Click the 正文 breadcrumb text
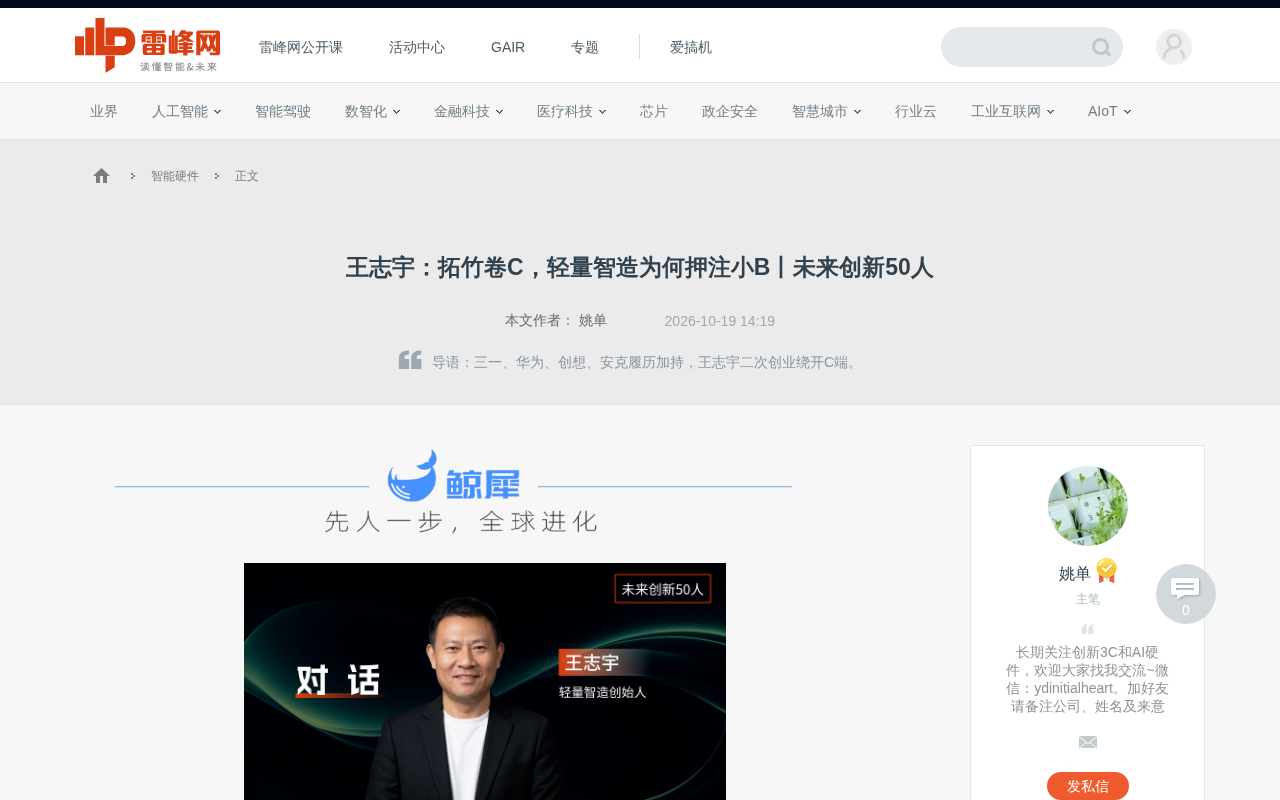 pos(247,176)
